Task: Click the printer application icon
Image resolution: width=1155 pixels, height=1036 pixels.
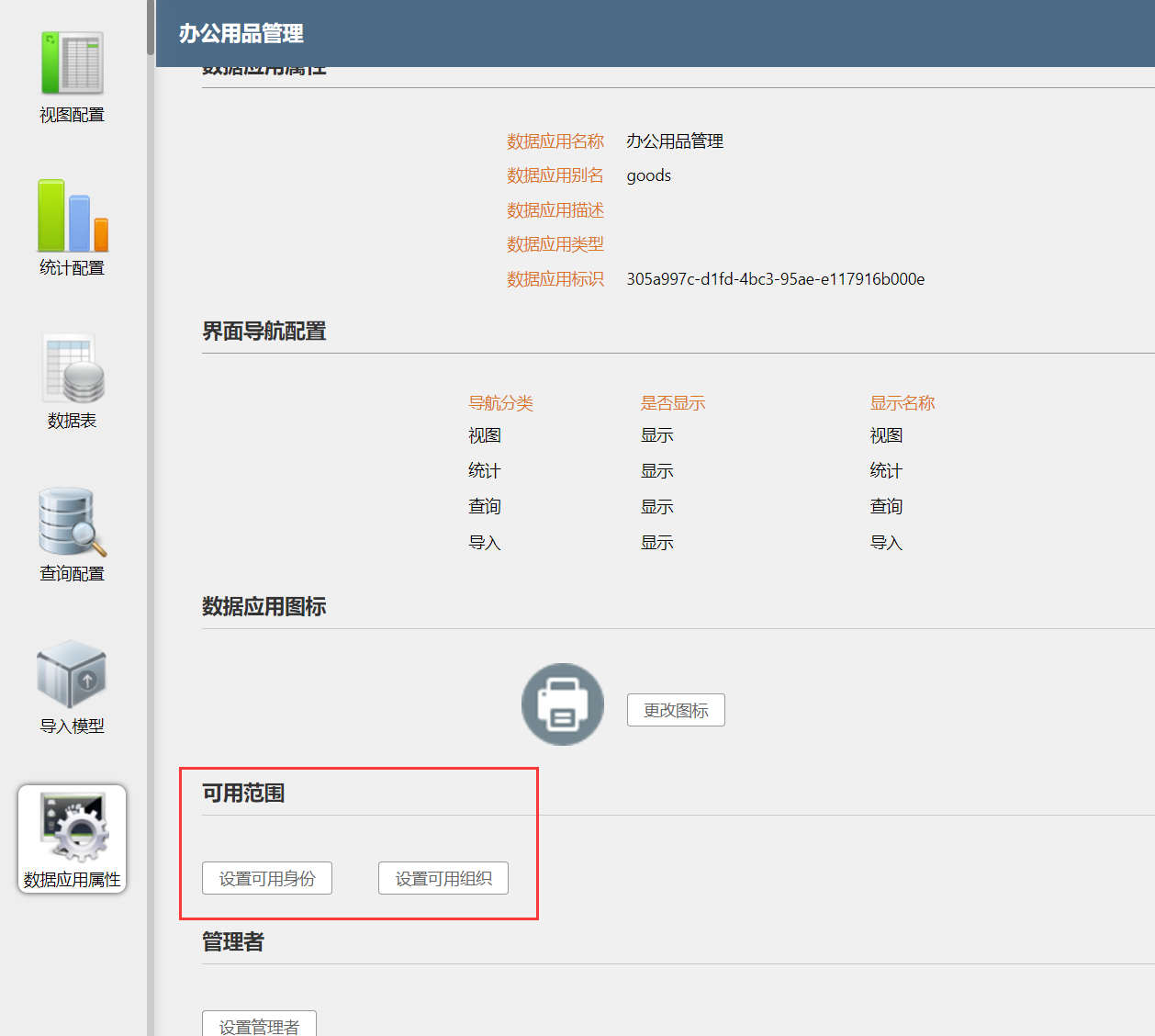Action: [563, 704]
